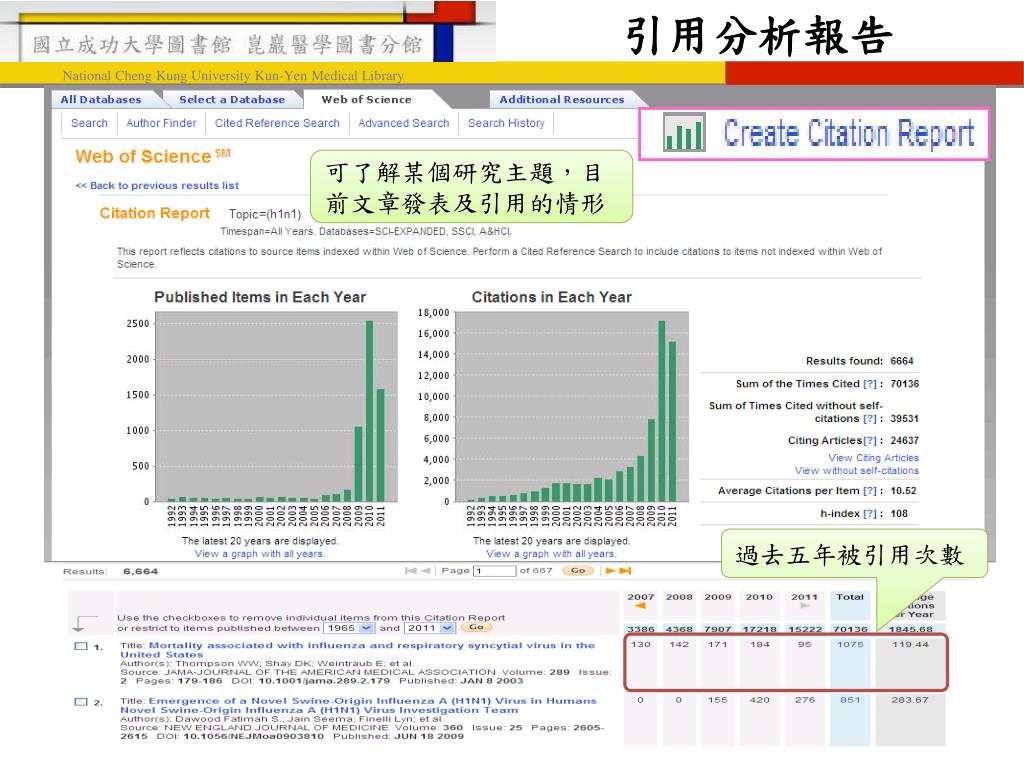Open Cited Reference Search sub-tab
The width and height of the screenshot is (1024, 768).
pyautogui.click(x=278, y=123)
